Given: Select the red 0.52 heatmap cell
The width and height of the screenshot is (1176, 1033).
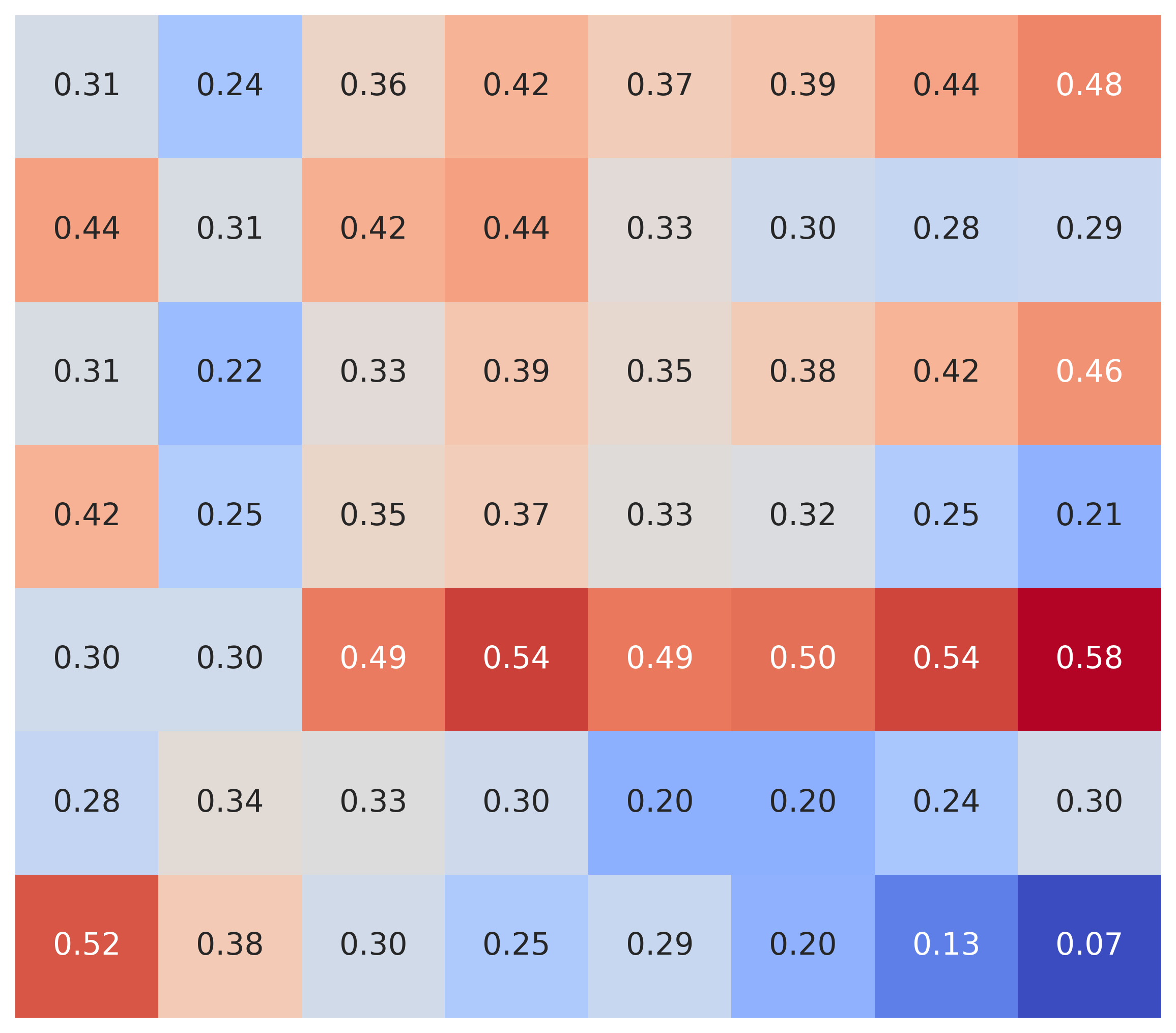Looking at the screenshot, I should pos(87,945).
